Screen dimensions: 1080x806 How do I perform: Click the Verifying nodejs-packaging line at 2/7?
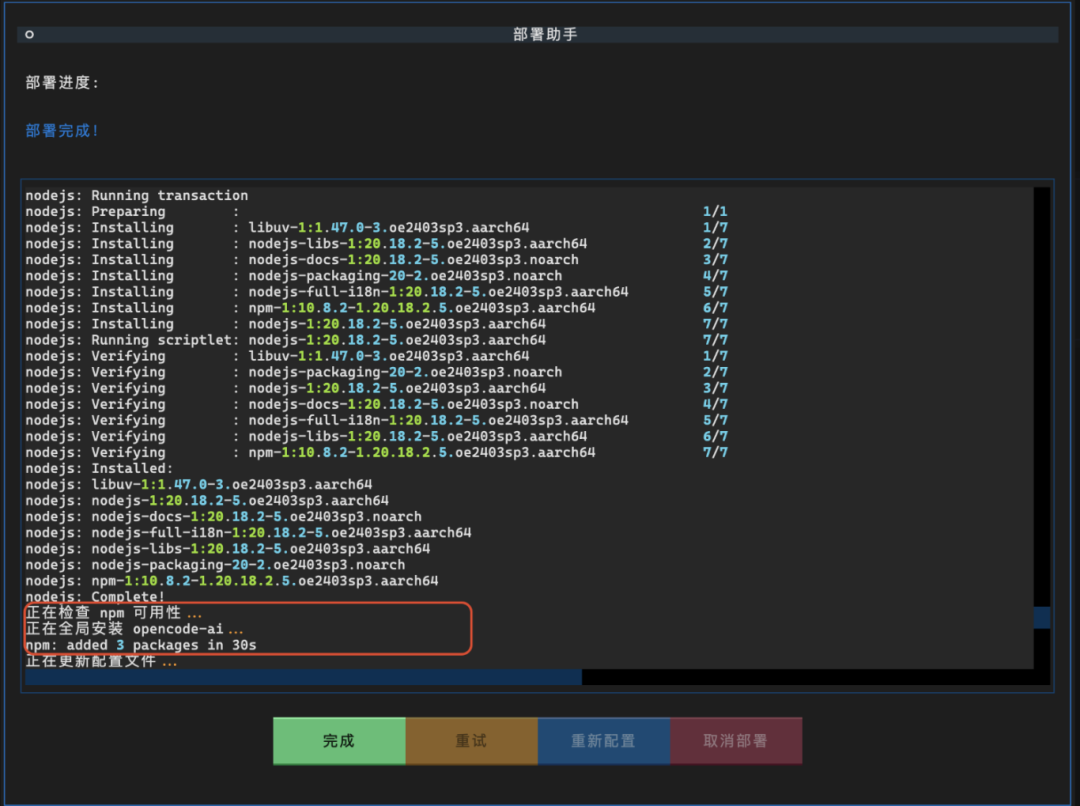pos(376,372)
